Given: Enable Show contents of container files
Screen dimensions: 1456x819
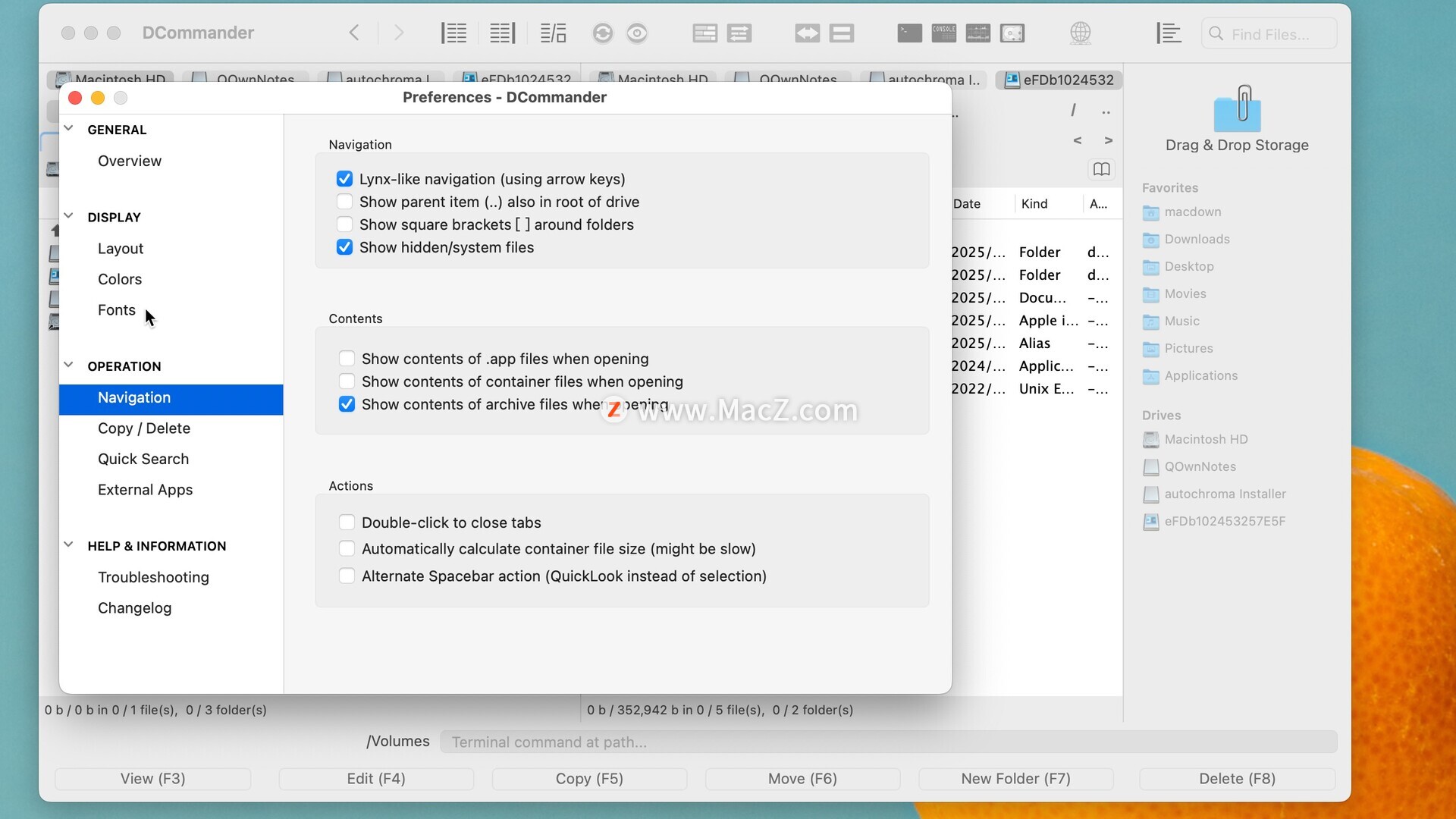Looking at the screenshot, I should pyautogui.click(x=347, y=381).
